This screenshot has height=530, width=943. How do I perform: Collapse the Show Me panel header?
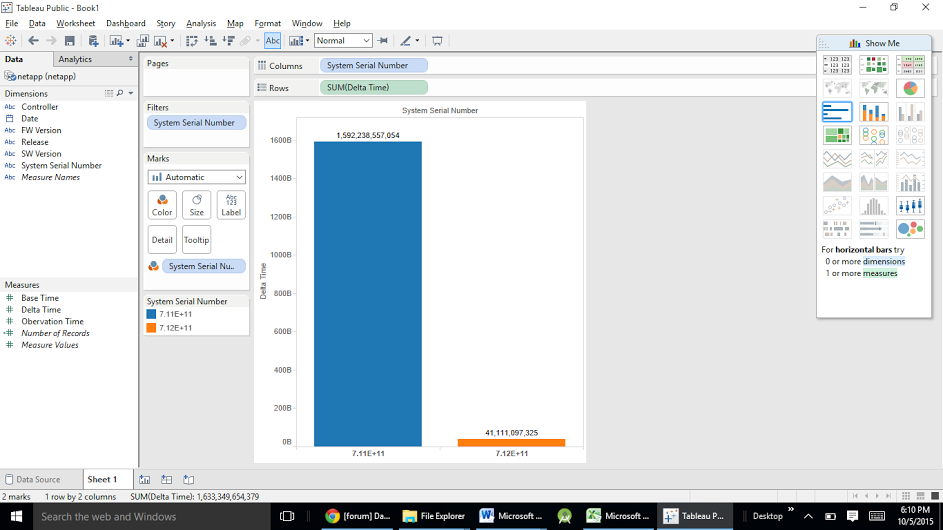click(x=874, y=43)
